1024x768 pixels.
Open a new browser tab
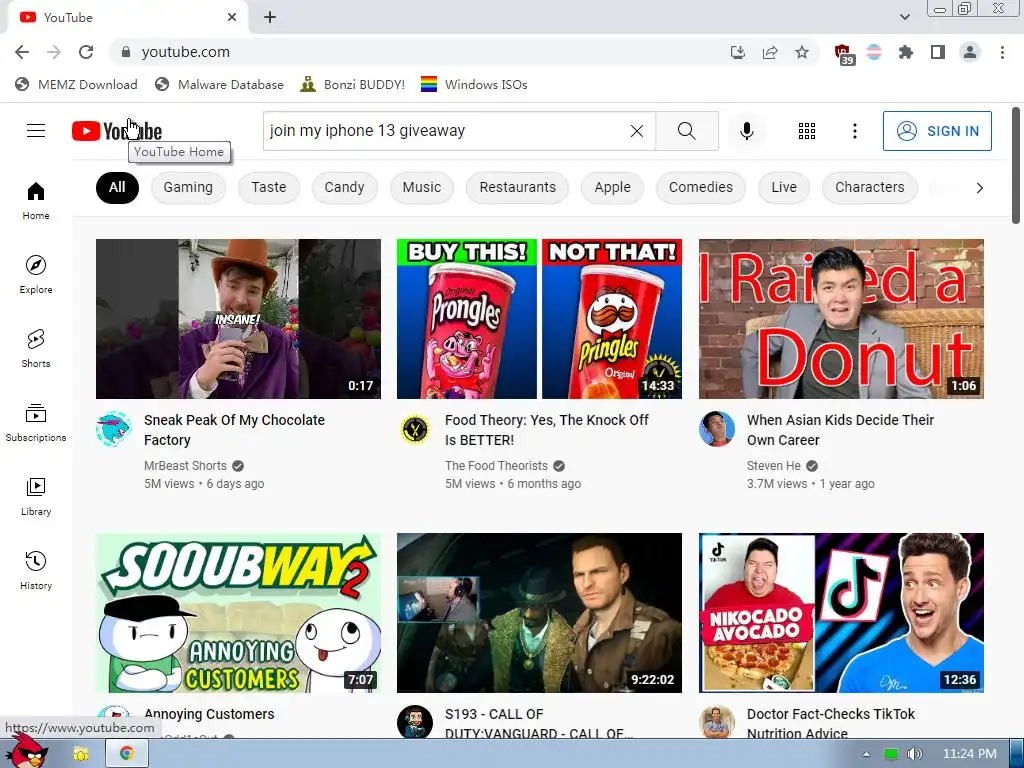pos(270,18)
